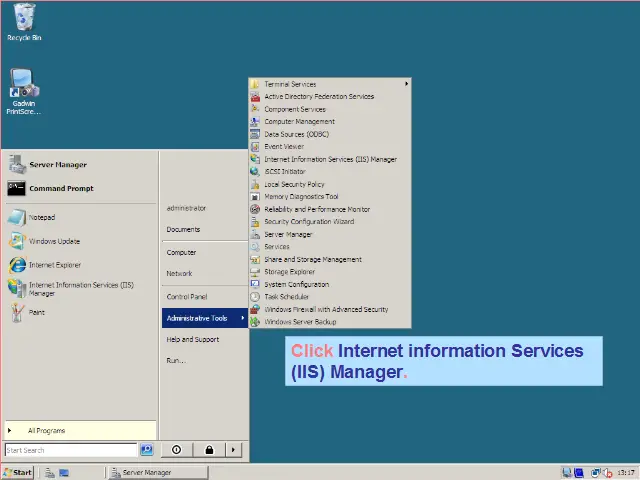The width and height of the screenshot is (640, 480).
Task: Click the Internet Explorer icon
Action: tap(17, 265)
